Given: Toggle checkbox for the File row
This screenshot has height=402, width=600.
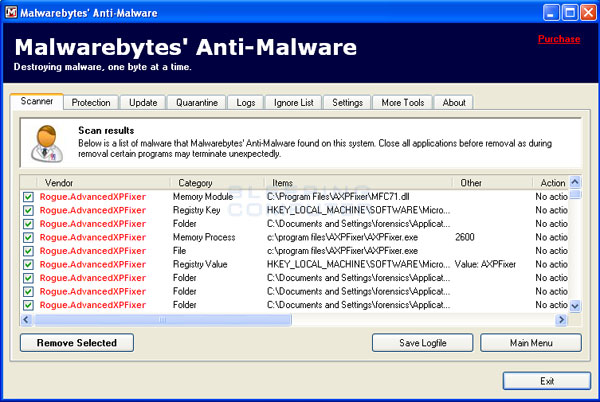Looking at the screenshot, I should pos(28,251).
